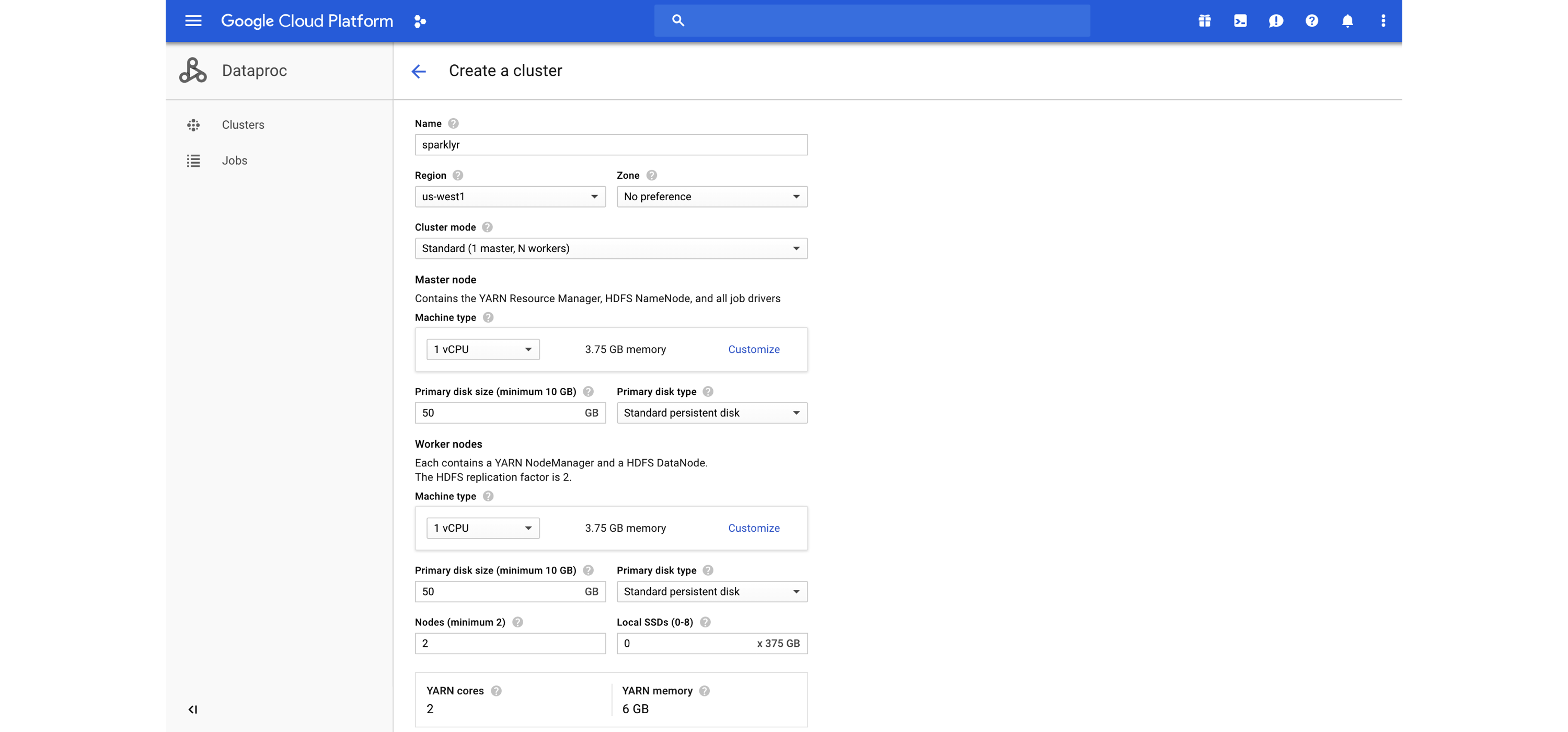This screenshot has height=732, width=1568.
Task: Click Customize for worker node machine type
Action: coord(753,528)
